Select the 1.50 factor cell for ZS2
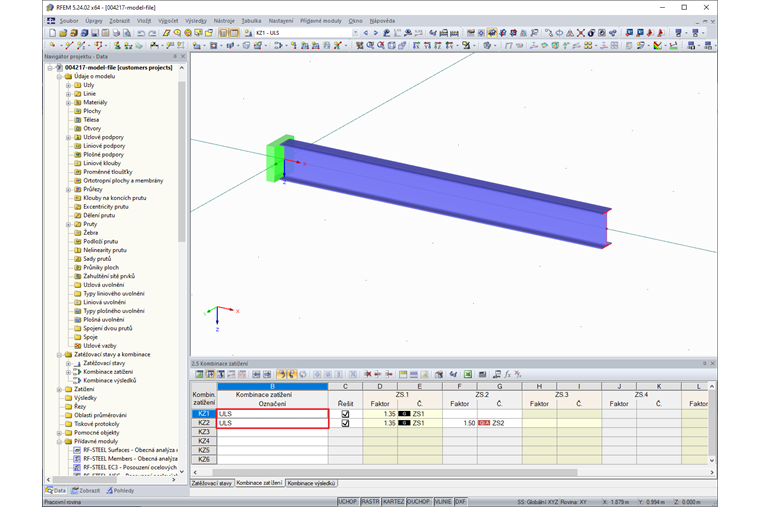 (x=459, y=423)
